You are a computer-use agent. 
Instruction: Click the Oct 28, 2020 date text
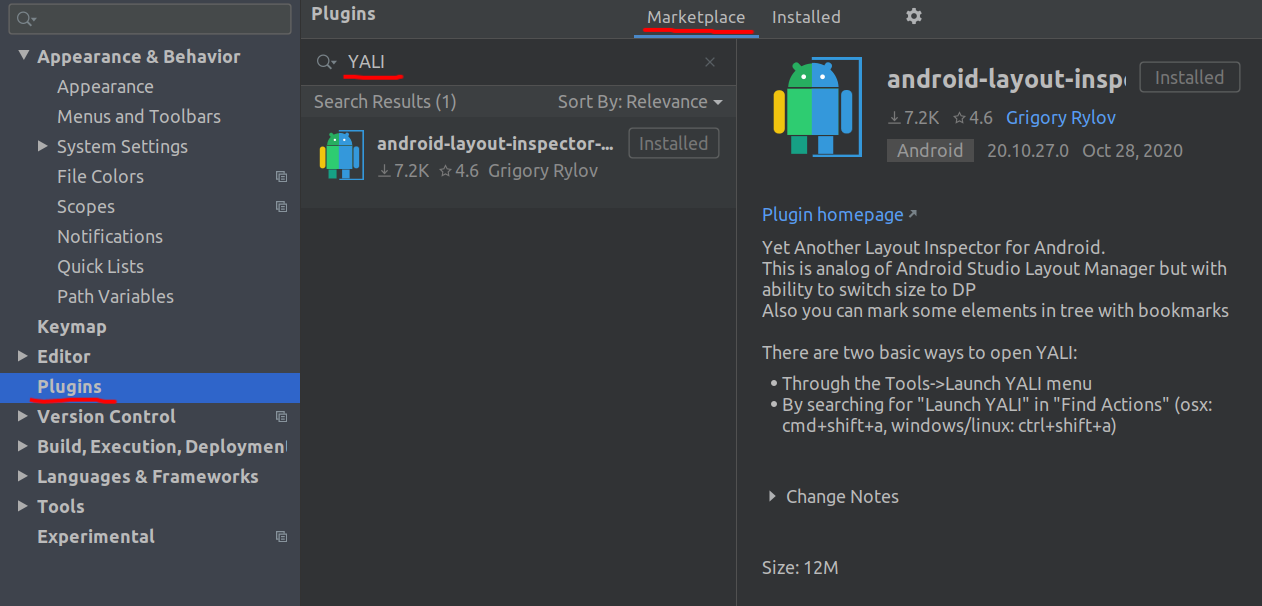(1132, 151)
